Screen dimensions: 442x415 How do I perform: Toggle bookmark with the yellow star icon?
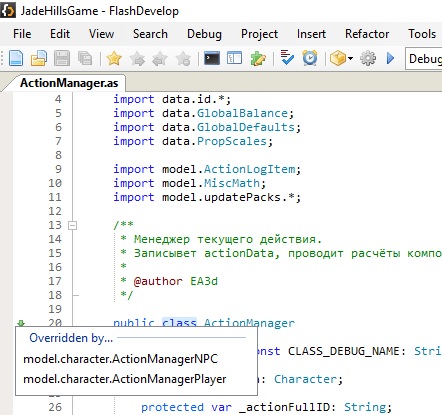pyautogui.click(x=114, y=59)
